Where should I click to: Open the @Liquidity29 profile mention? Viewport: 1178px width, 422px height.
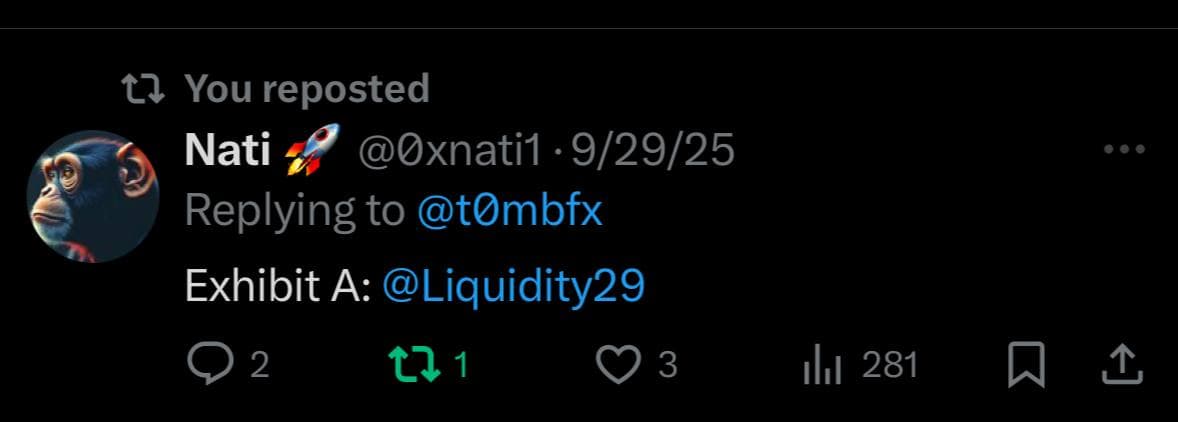pyautogui.click(x=513, y=287)
